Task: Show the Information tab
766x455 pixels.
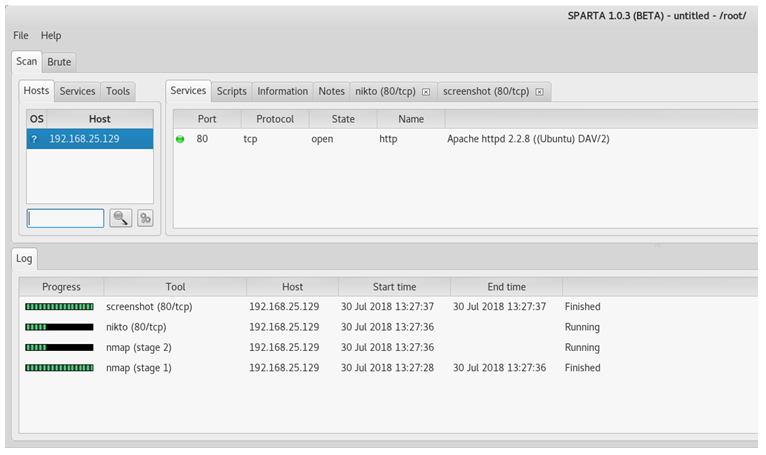Action: point(282,91)
